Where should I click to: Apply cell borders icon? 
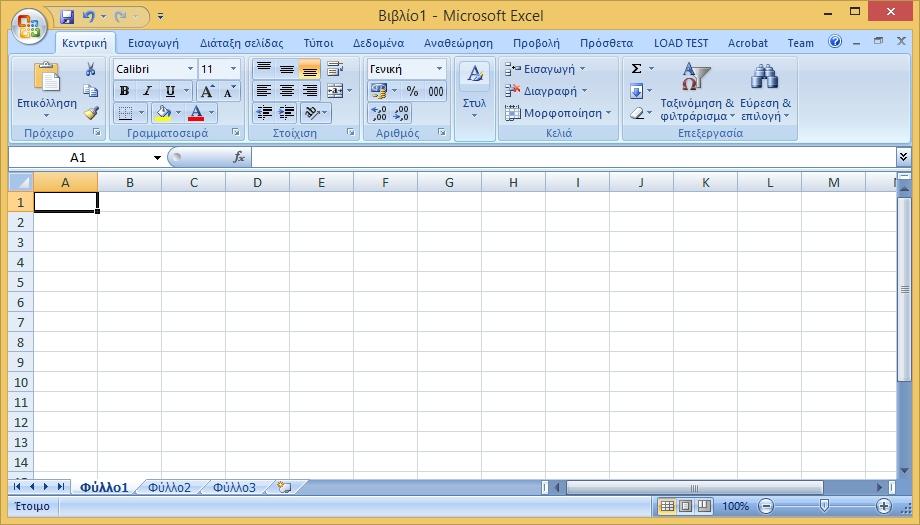[124, 113]
